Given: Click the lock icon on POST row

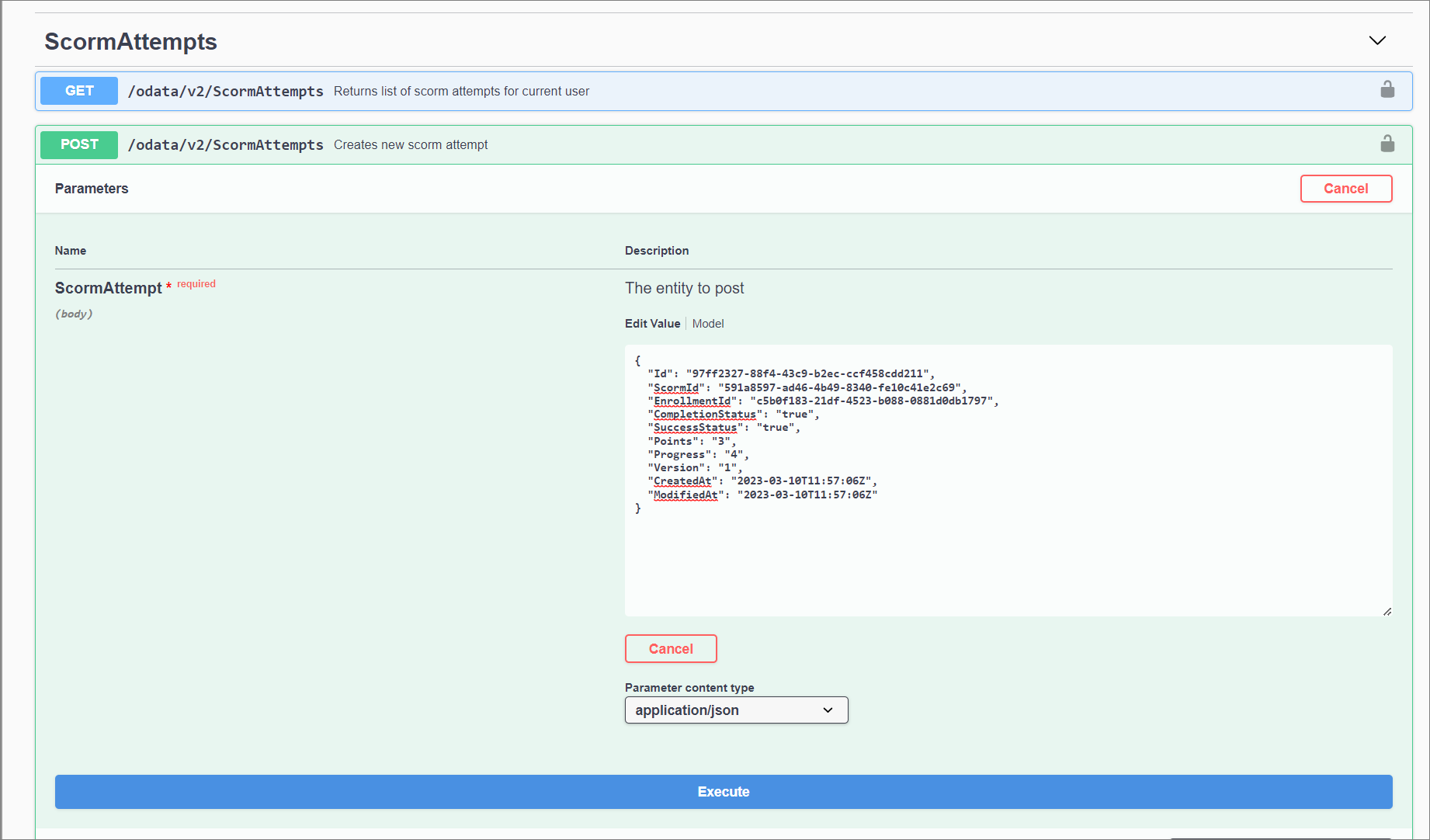Looking at the screenshot, I should (1387, 144).
